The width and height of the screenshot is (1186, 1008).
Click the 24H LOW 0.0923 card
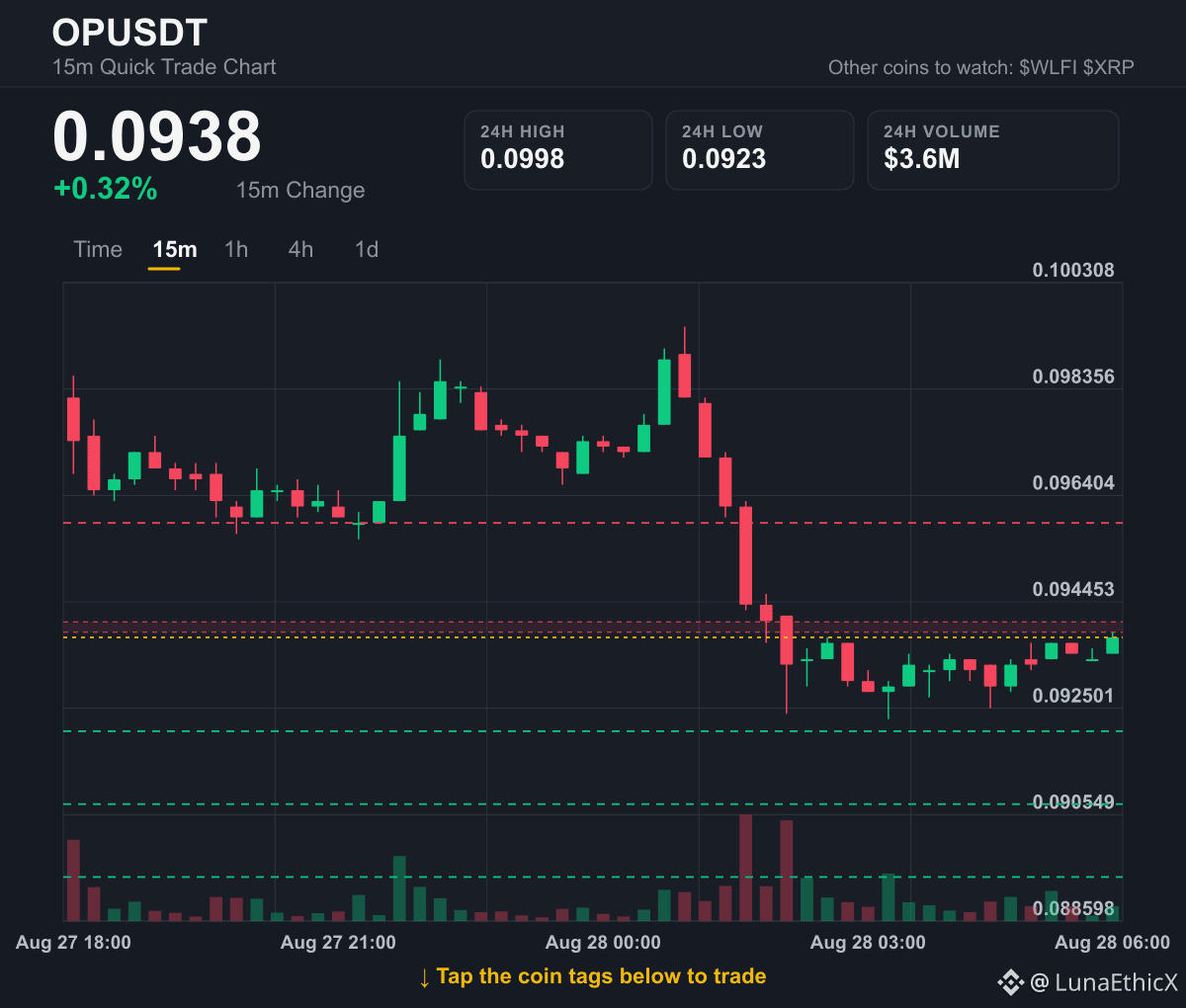point(760,149)
